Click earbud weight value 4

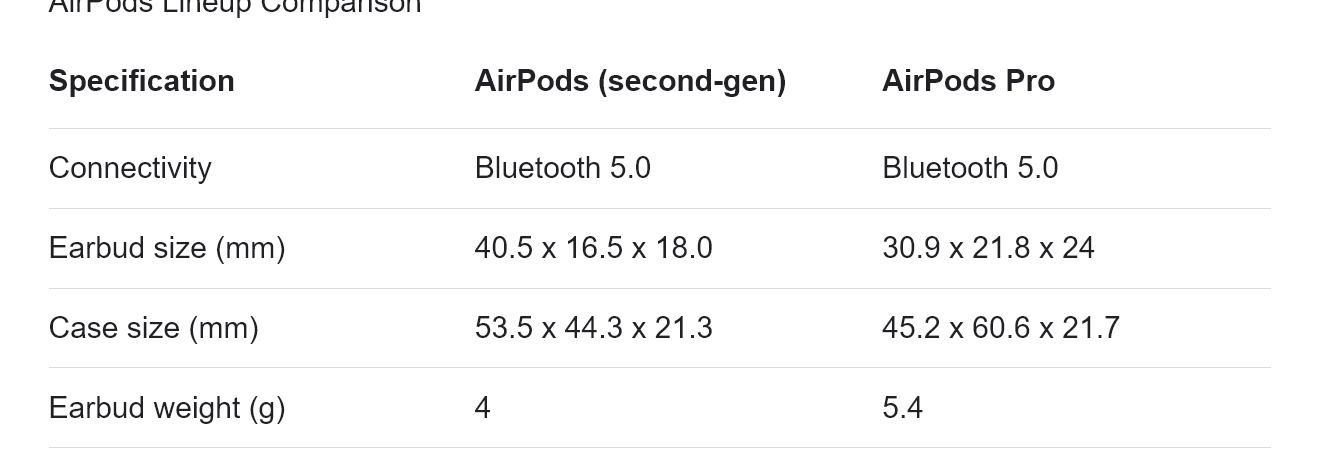[x=482, y=408]
